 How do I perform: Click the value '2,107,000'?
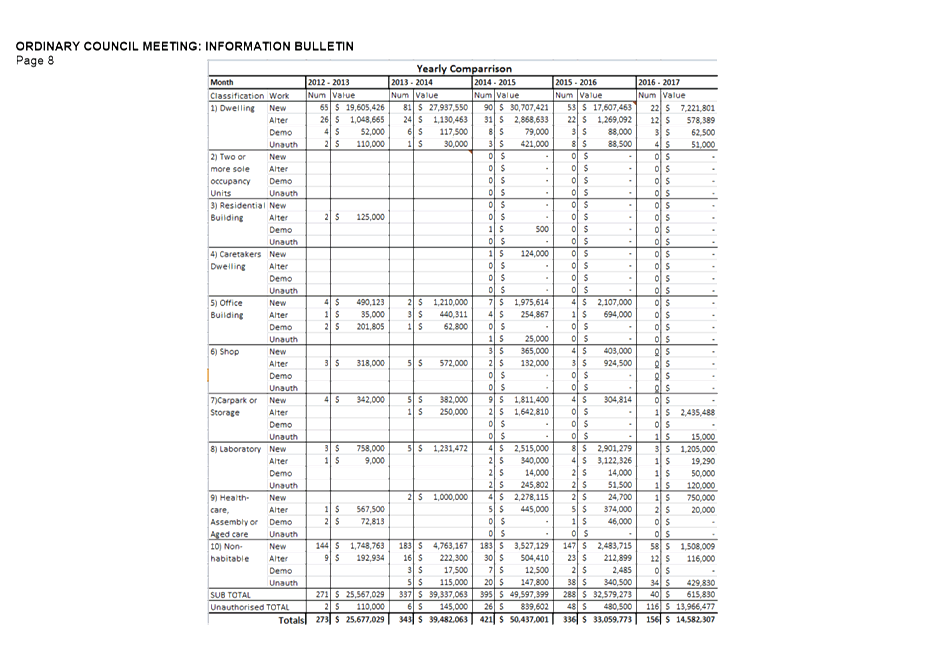point(614,302)
